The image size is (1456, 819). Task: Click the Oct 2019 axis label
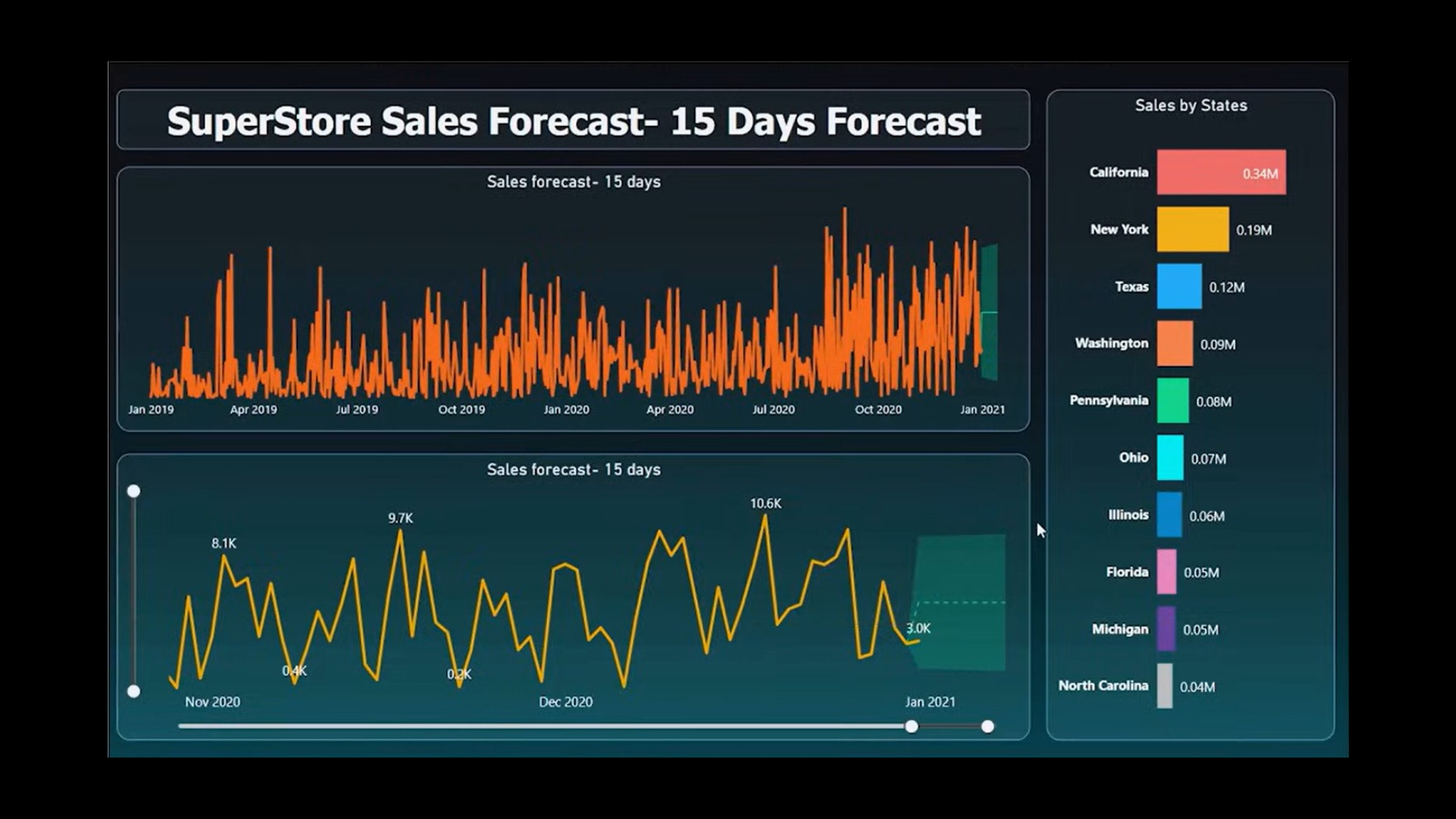(461, 409)
